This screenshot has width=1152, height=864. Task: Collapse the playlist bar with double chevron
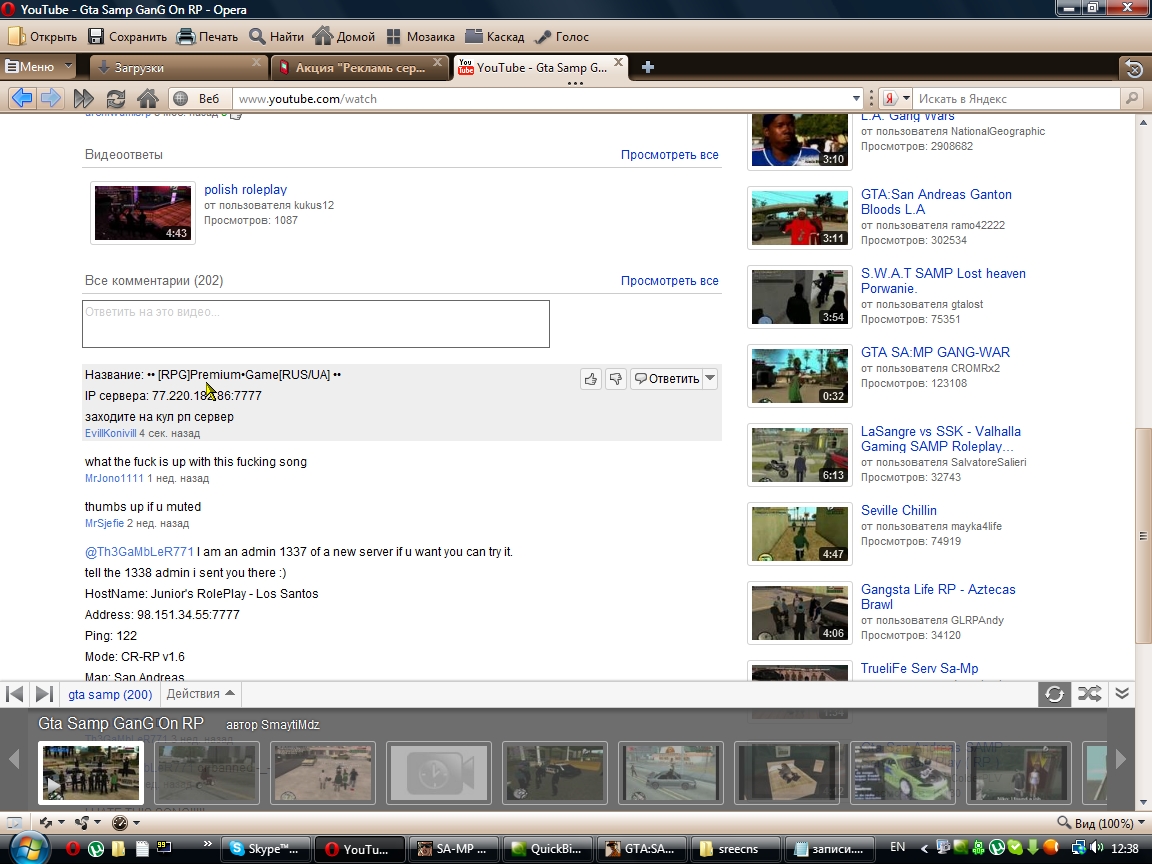click(x=1122, y=694)
